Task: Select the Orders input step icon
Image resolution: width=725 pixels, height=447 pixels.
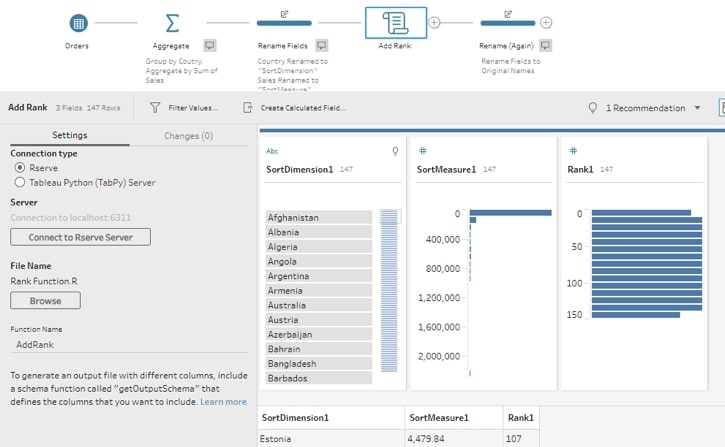Action: (x=78, y=23)
